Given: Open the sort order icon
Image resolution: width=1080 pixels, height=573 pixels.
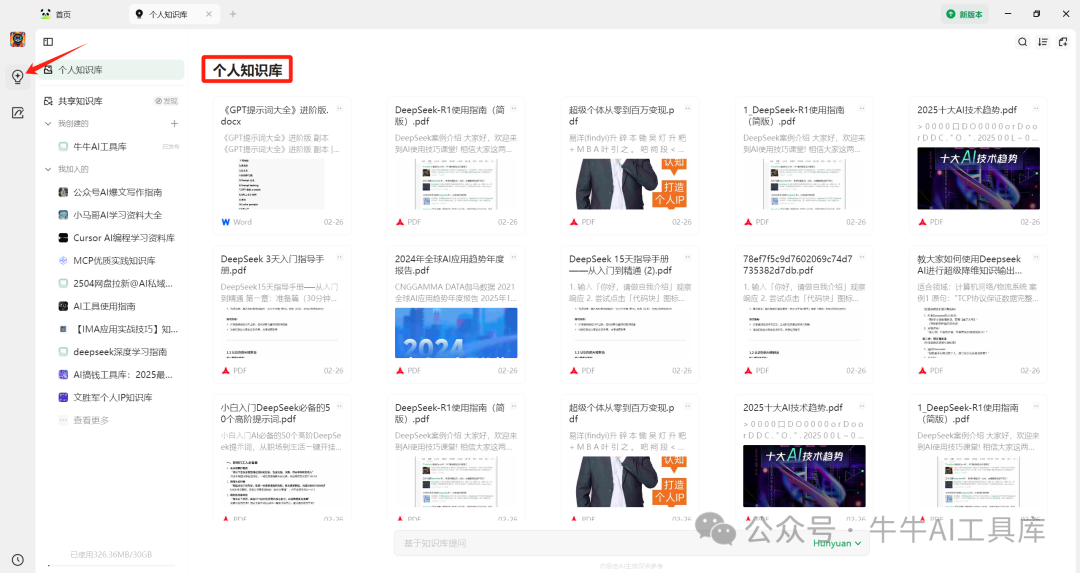Looking at the screenshot, I should pyautogui.click(x=1043, y=42).
